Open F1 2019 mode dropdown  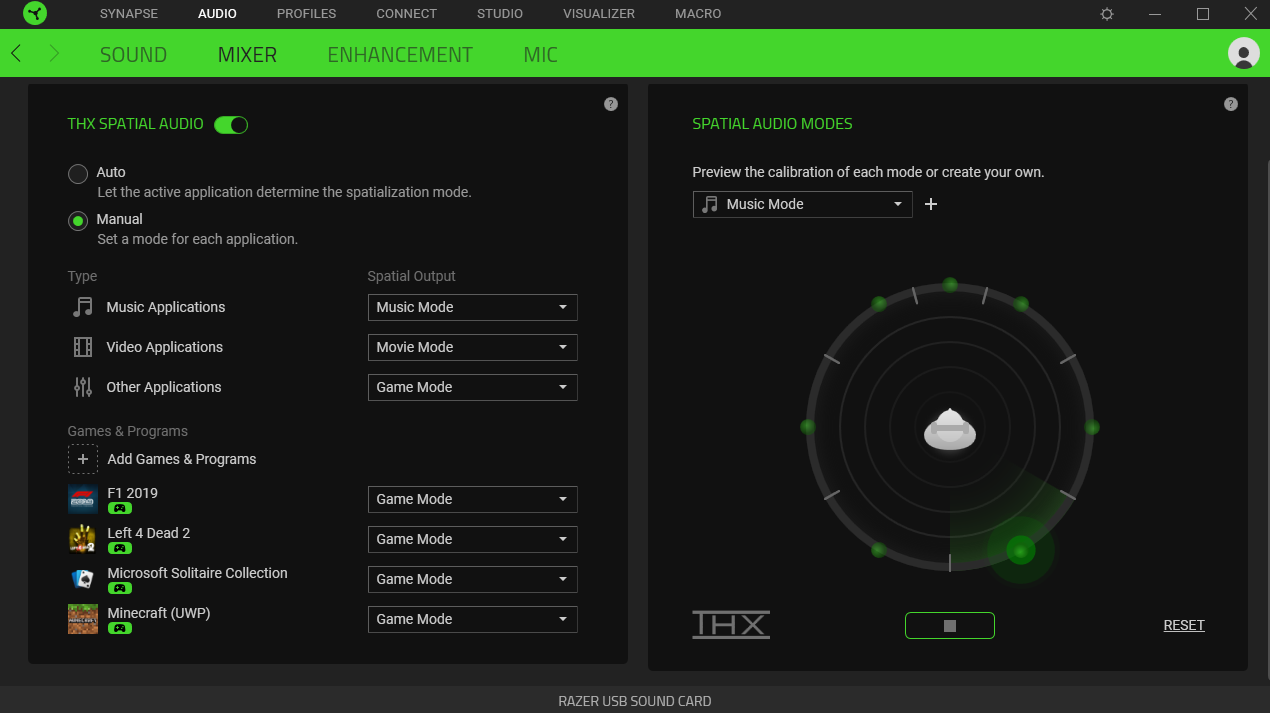(x=472, y=499)
